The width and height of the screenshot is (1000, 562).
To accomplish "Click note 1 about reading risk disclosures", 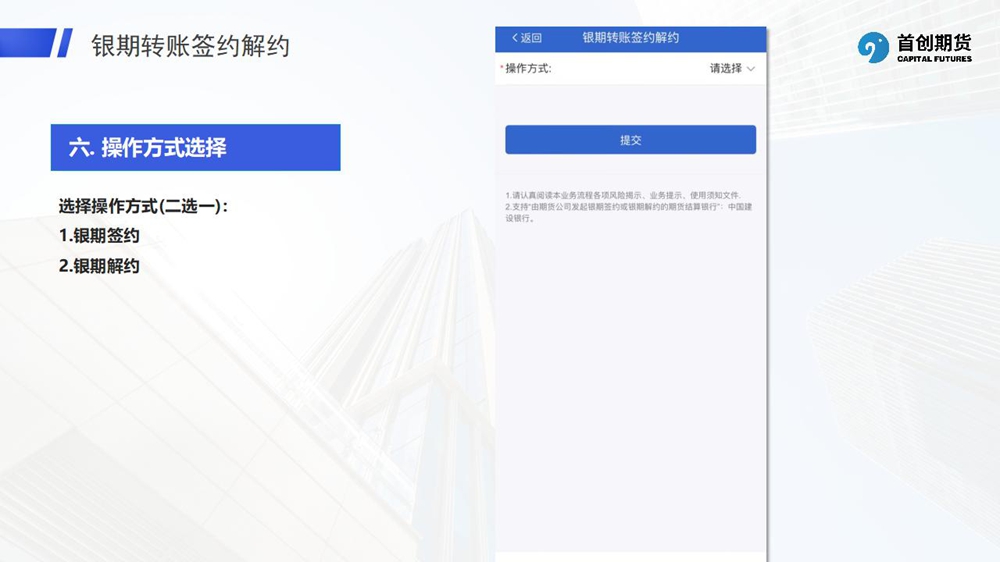I will (623, 194).
